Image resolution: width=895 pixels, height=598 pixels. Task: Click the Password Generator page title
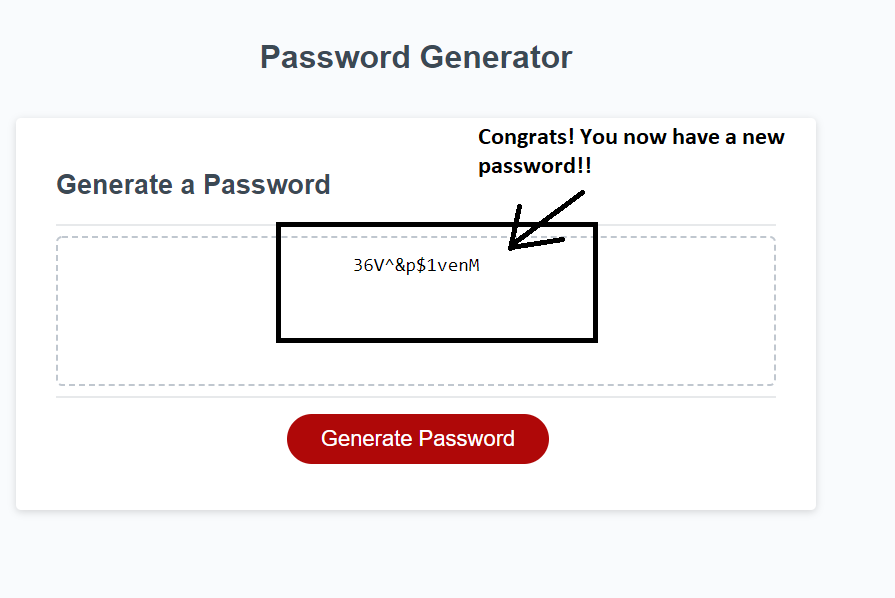tap(415, 57)
